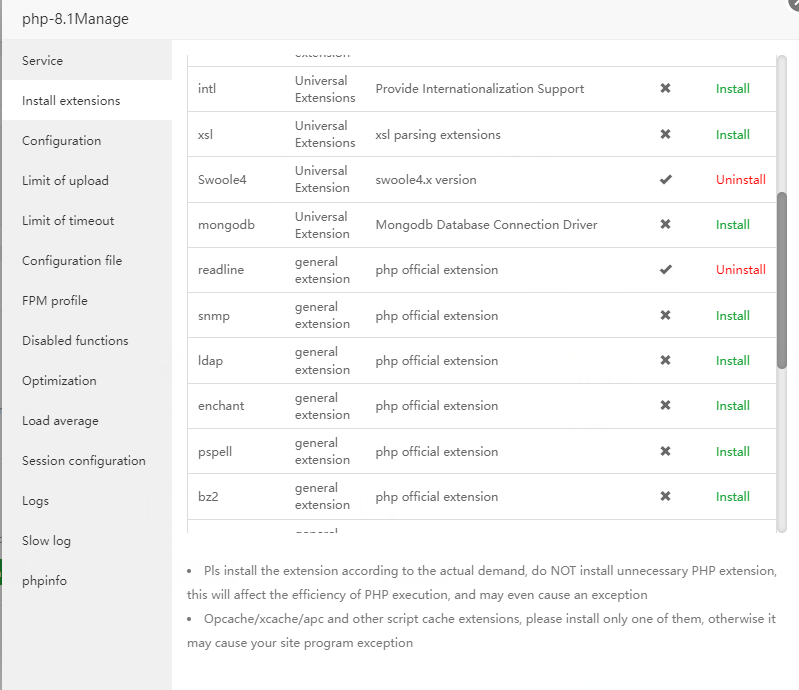Uninstall the readline extension

[x=740, y=270]
